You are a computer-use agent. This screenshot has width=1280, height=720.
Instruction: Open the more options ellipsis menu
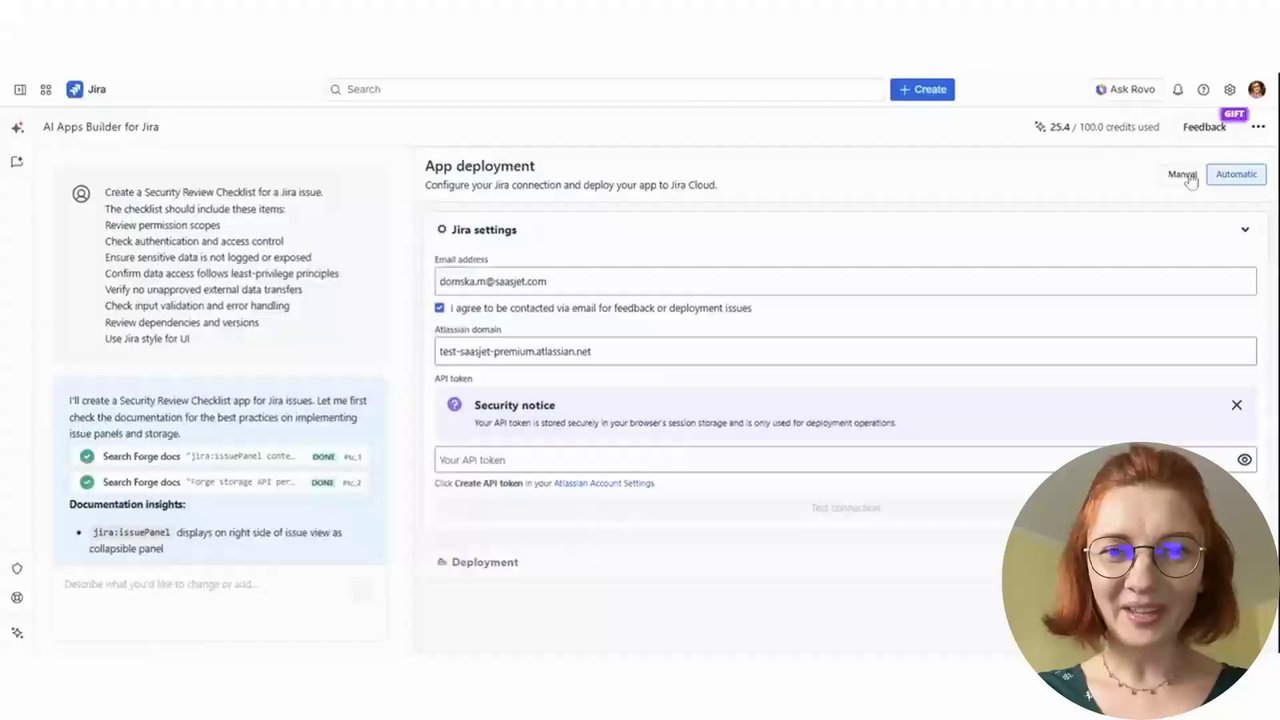pyautogui.click(x=1258, y=127)
